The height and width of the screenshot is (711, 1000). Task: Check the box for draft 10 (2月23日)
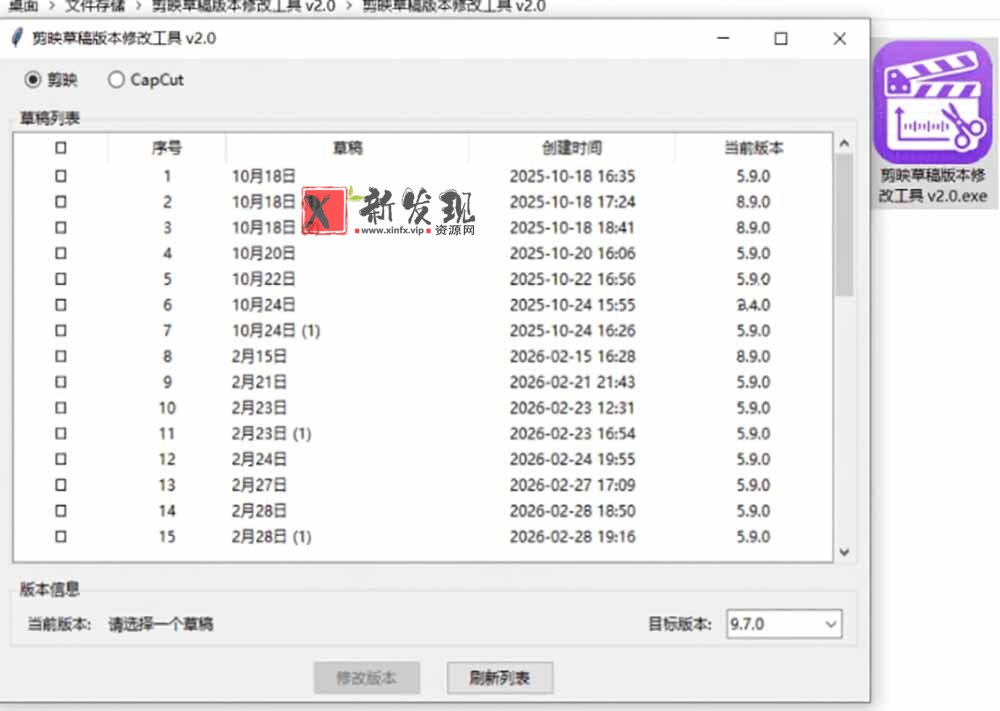[61, 407]
